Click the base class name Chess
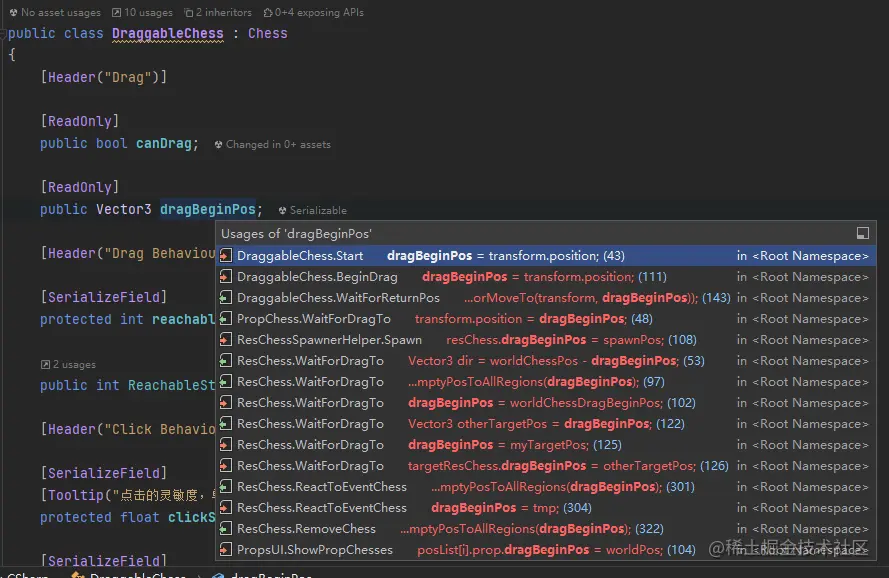The height and width of the screenshot is (578, 889). pos(268,33)
